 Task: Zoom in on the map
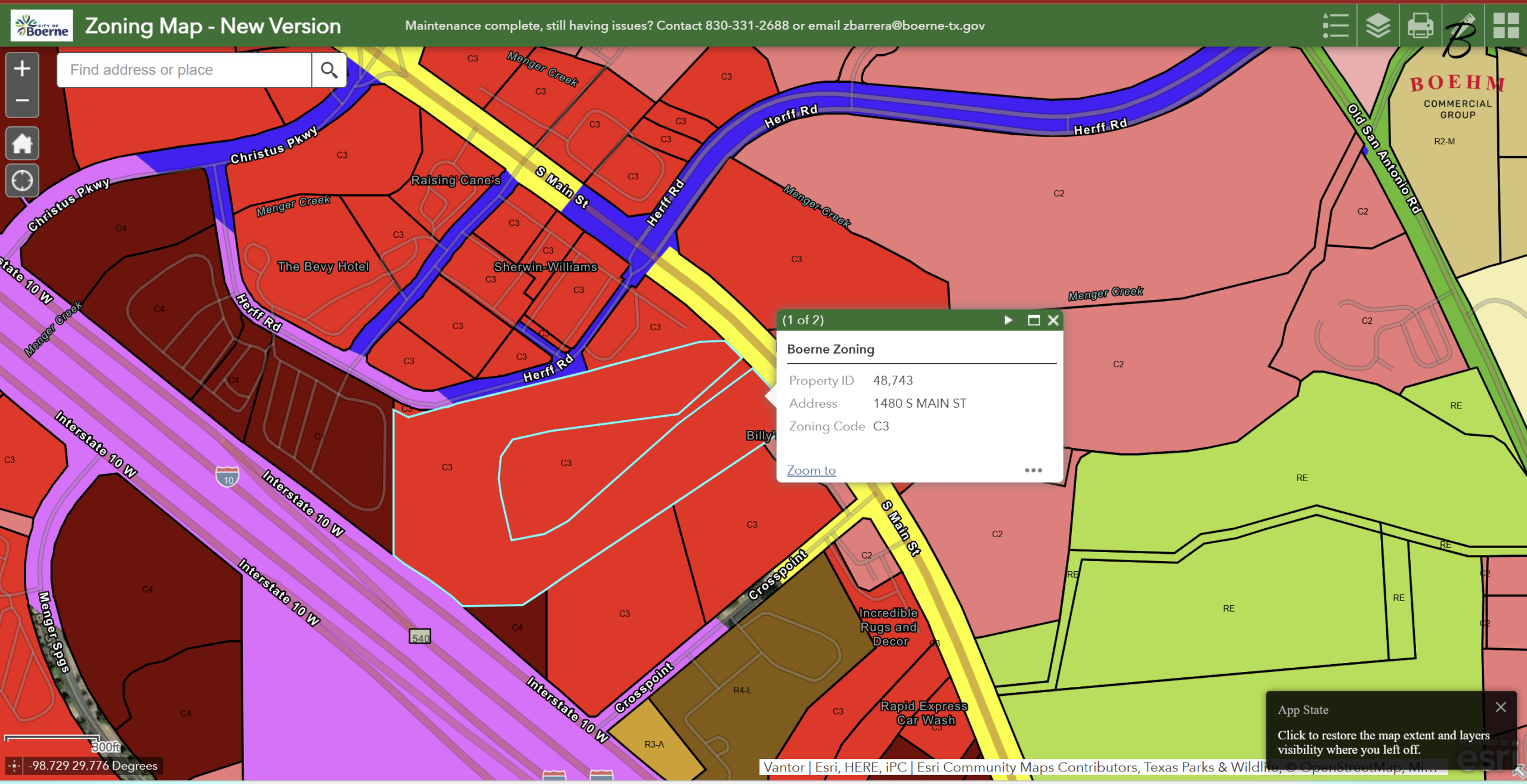click(22, 69)
